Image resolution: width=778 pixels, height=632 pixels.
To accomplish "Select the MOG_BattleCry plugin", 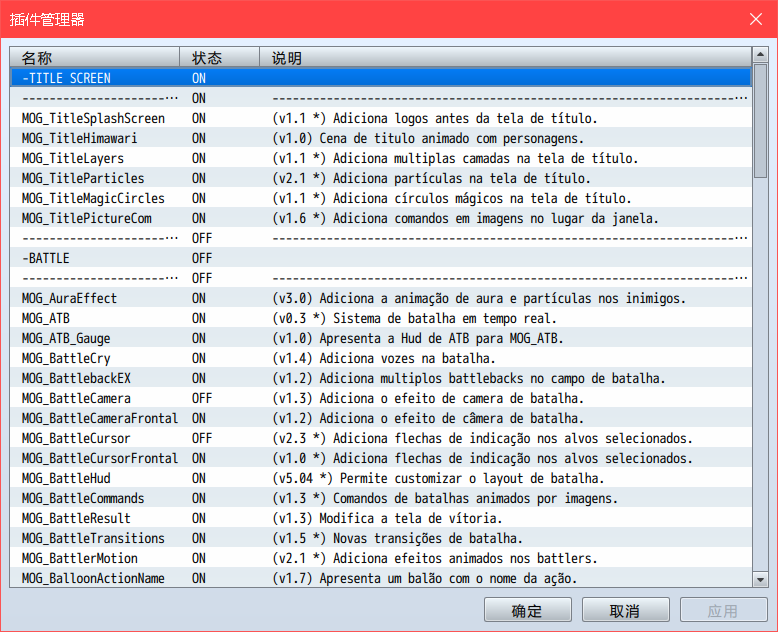I will click(x=381, y=358).
